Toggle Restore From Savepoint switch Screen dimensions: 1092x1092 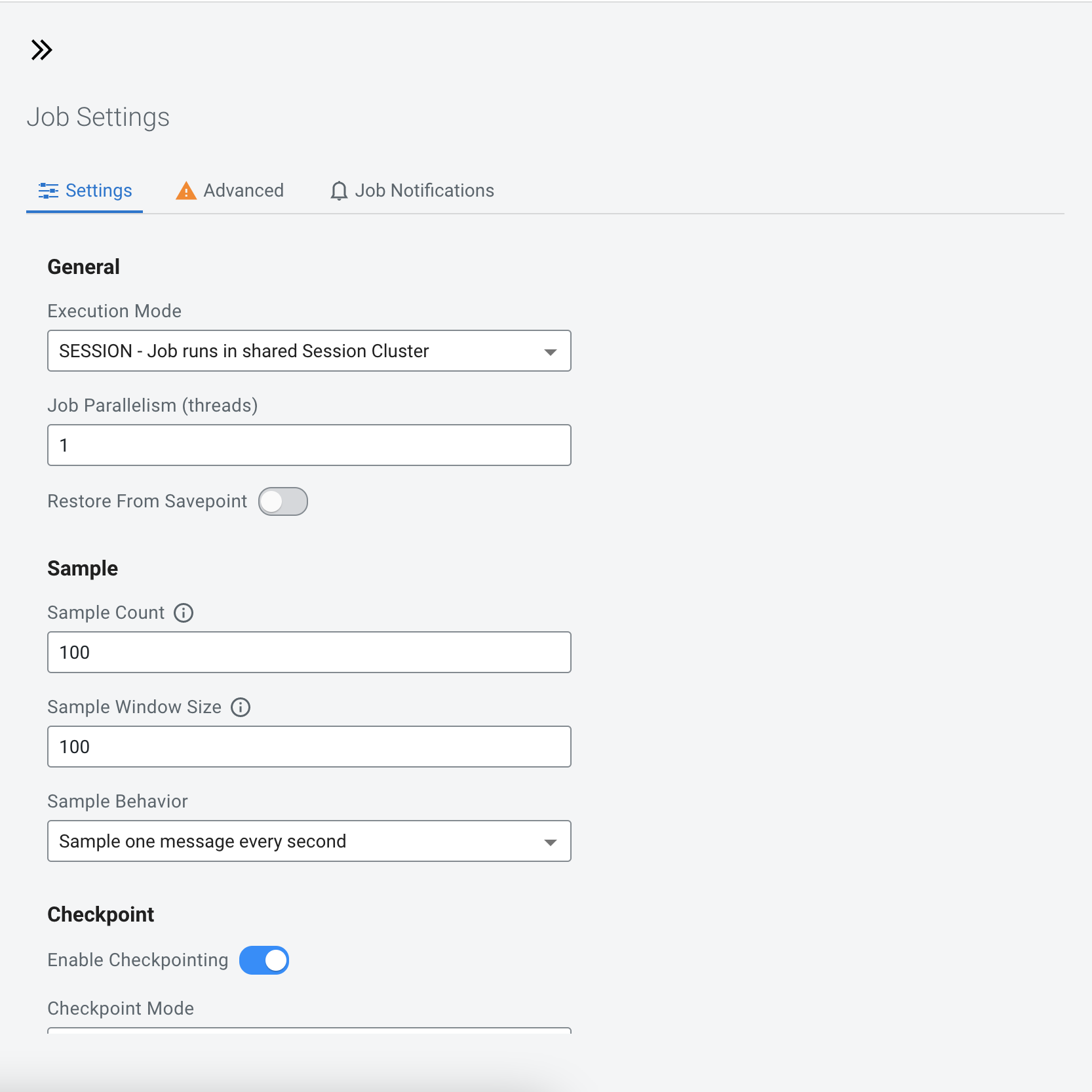tap(283, 501)
